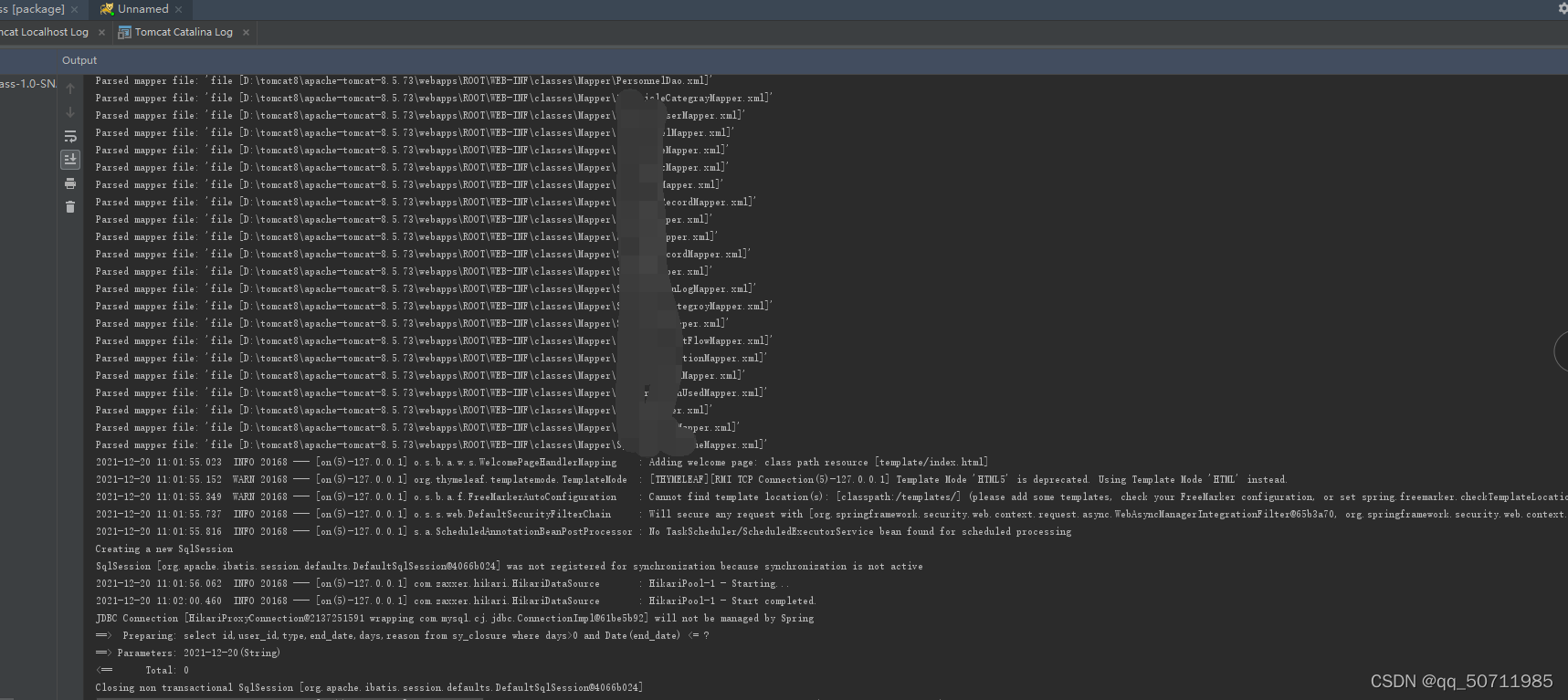Click the 'was not registered for synchronization' line
1568x700 pixels.
509,566
